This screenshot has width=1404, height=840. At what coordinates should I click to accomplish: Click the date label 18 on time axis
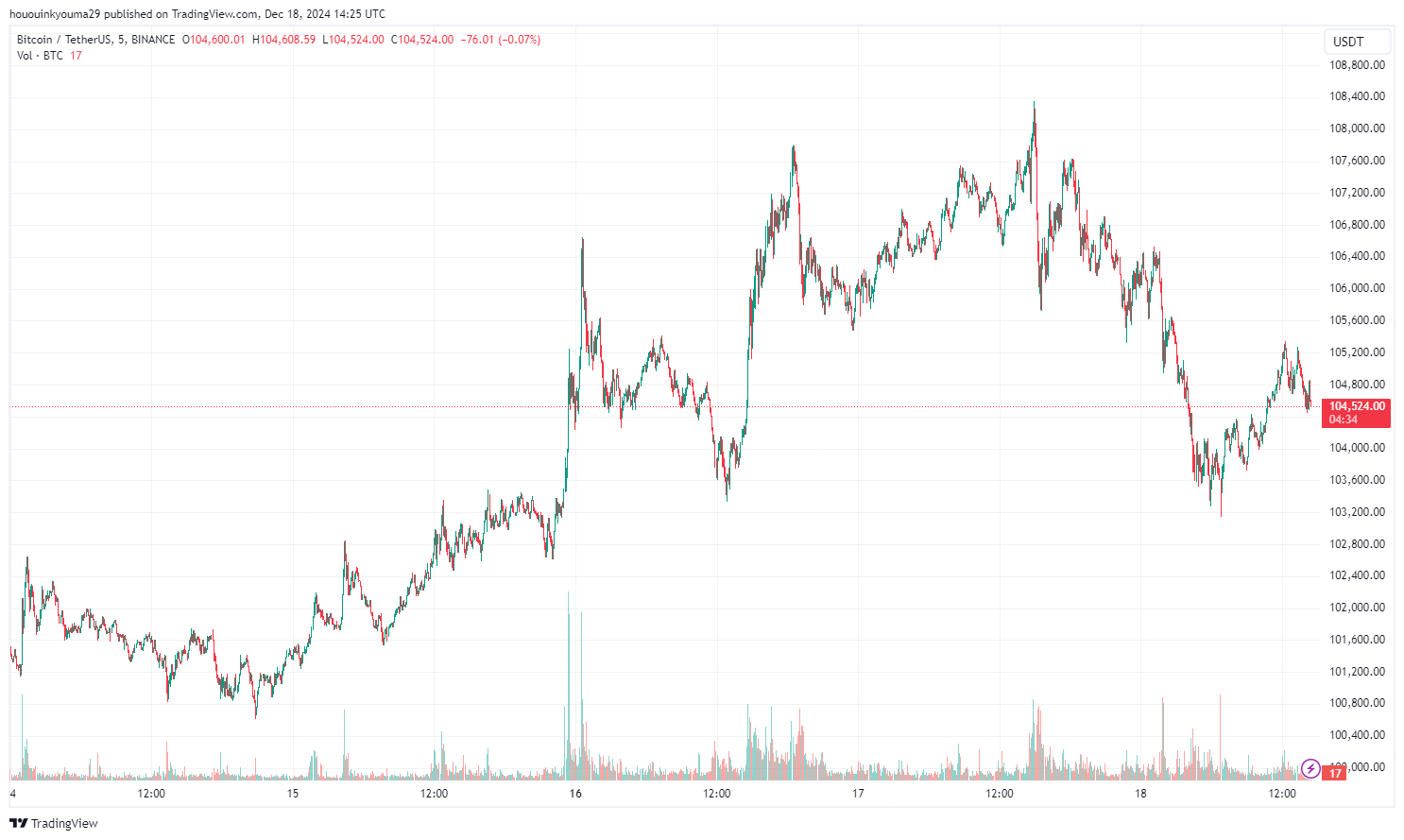1140,794
